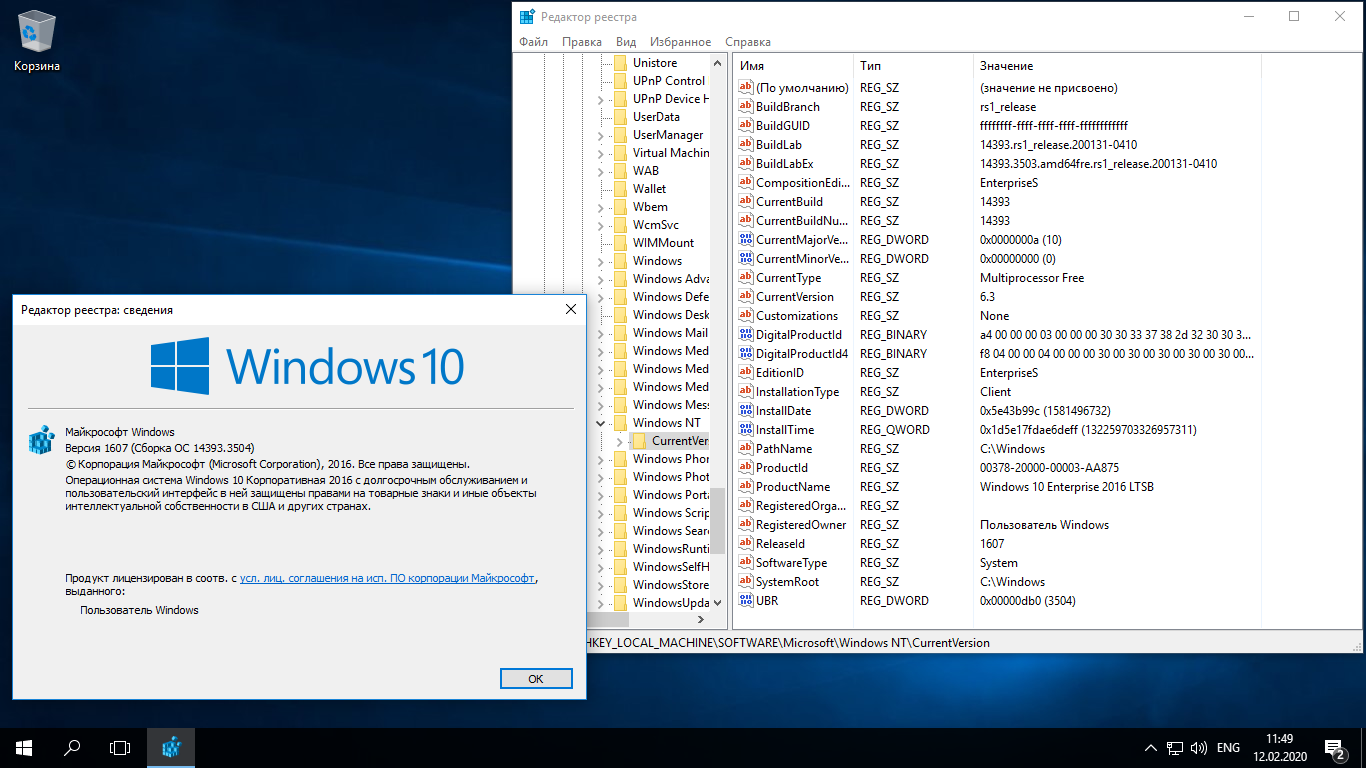Select the WAB tree key
This screenshot has height=768, width=1366.
[646, 171]
